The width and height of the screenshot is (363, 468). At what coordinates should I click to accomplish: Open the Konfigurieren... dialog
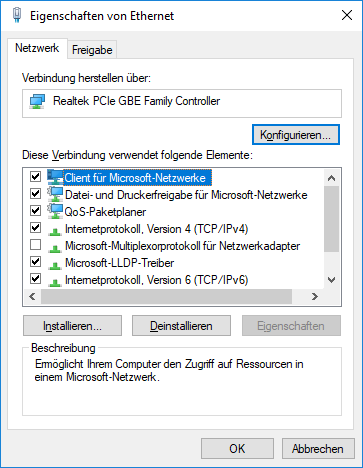coord(296,135)
